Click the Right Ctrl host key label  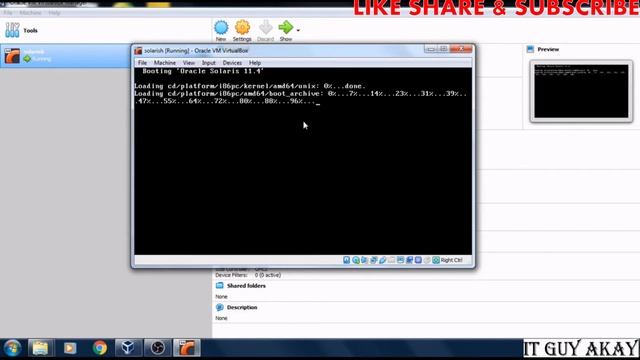tap(451, 260)
